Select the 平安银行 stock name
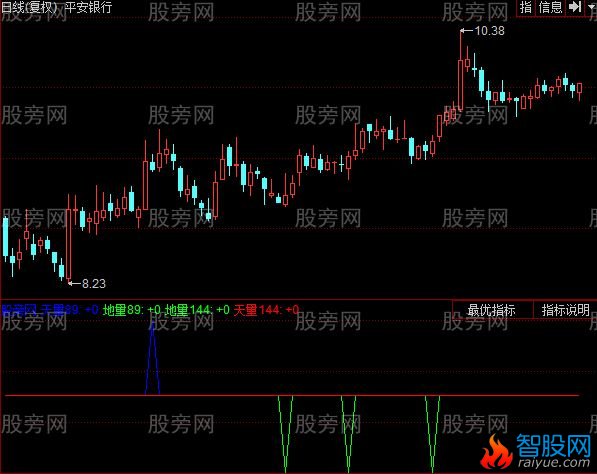597x474 pixels. click(88, 7)
